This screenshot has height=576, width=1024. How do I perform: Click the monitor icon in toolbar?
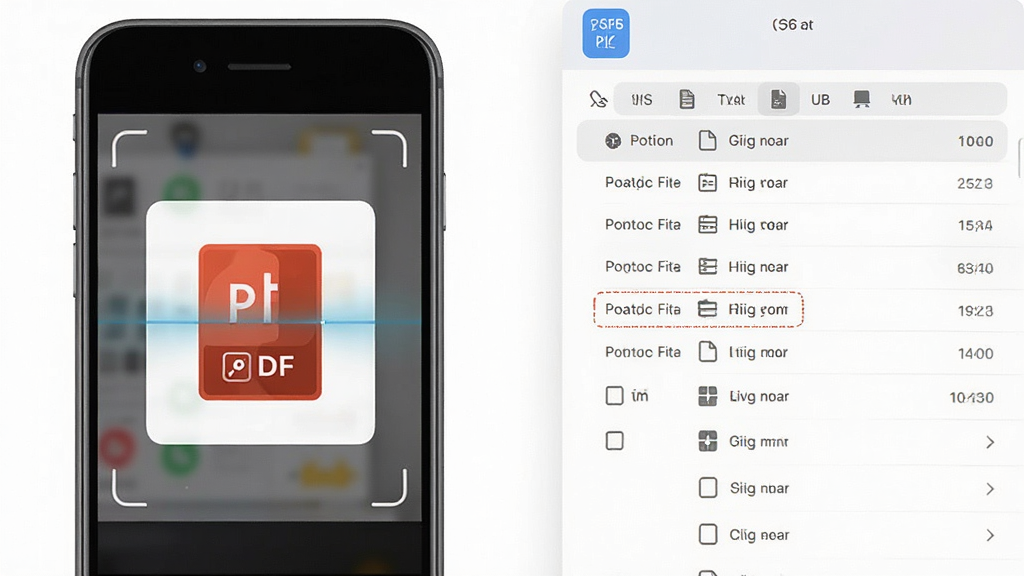[861, 99]
